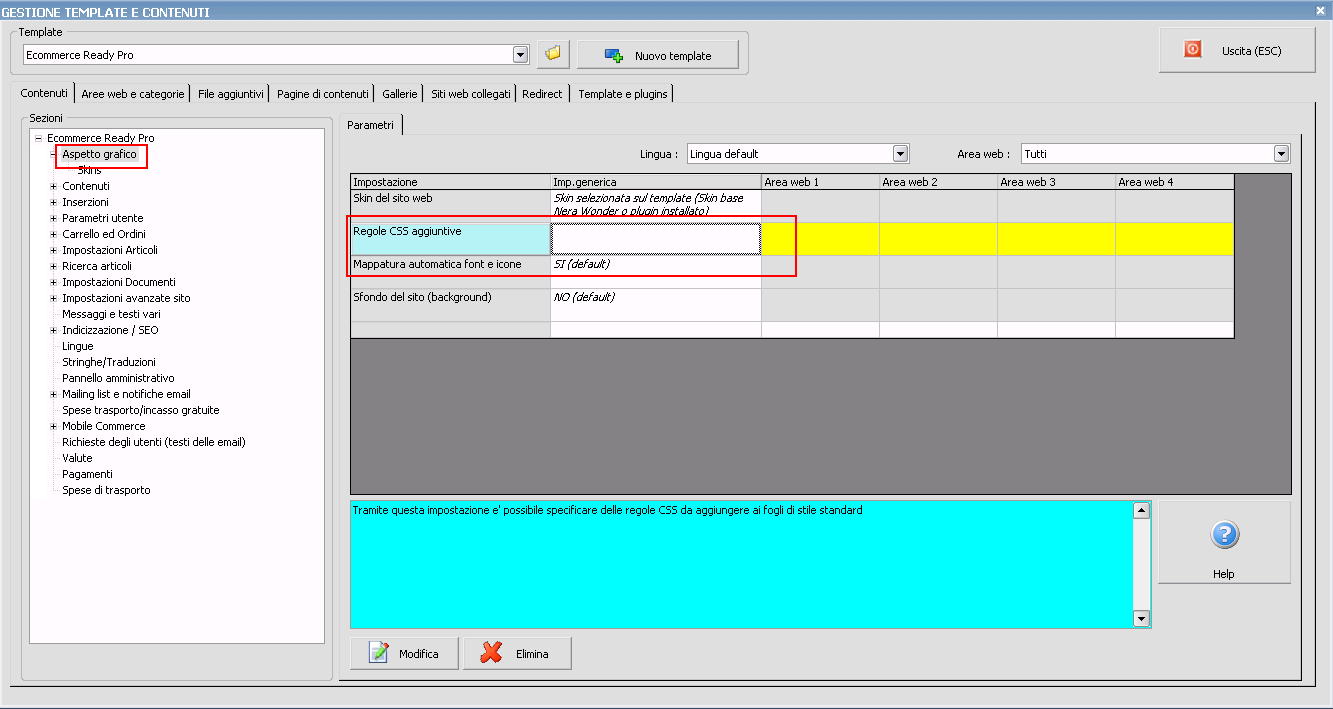Collapse the Aspetto grafico node
Image resolution: width=1333 pixels, height=709 pixels.
(53, 154)
